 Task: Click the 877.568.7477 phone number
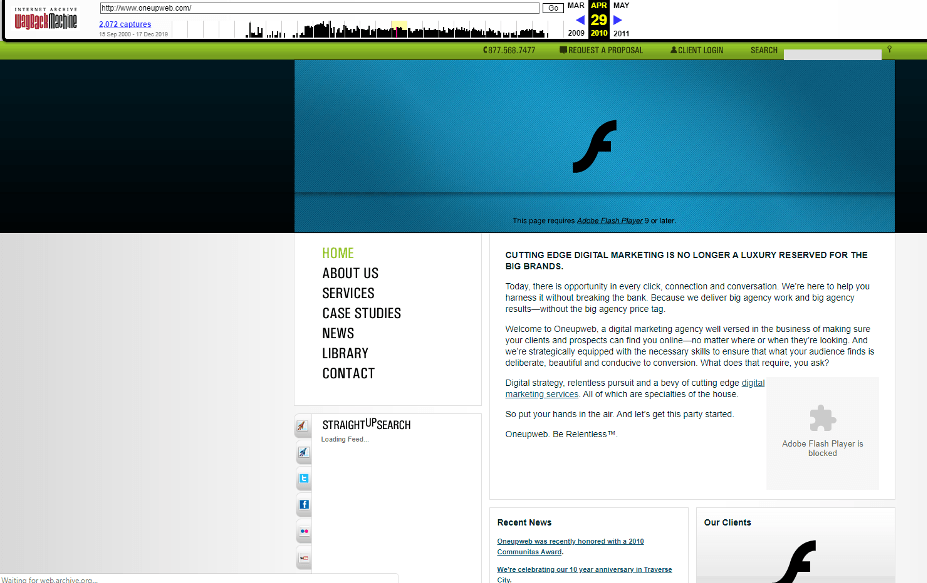[509, 50]
